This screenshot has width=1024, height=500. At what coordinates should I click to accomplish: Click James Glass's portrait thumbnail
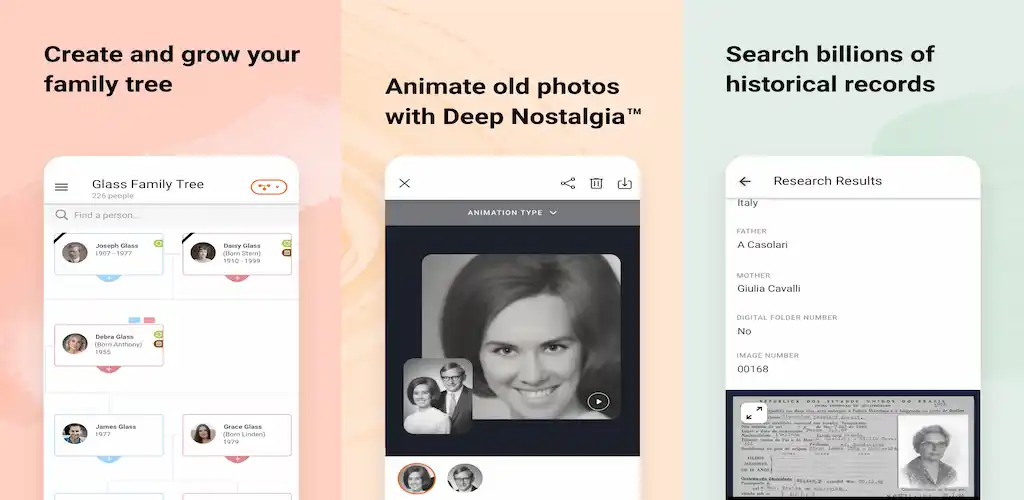(74, 433)
